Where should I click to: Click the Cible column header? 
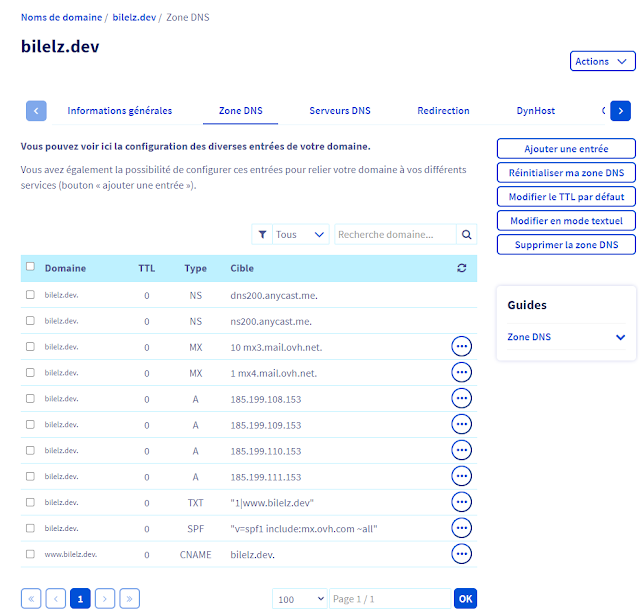coord(242,268)
